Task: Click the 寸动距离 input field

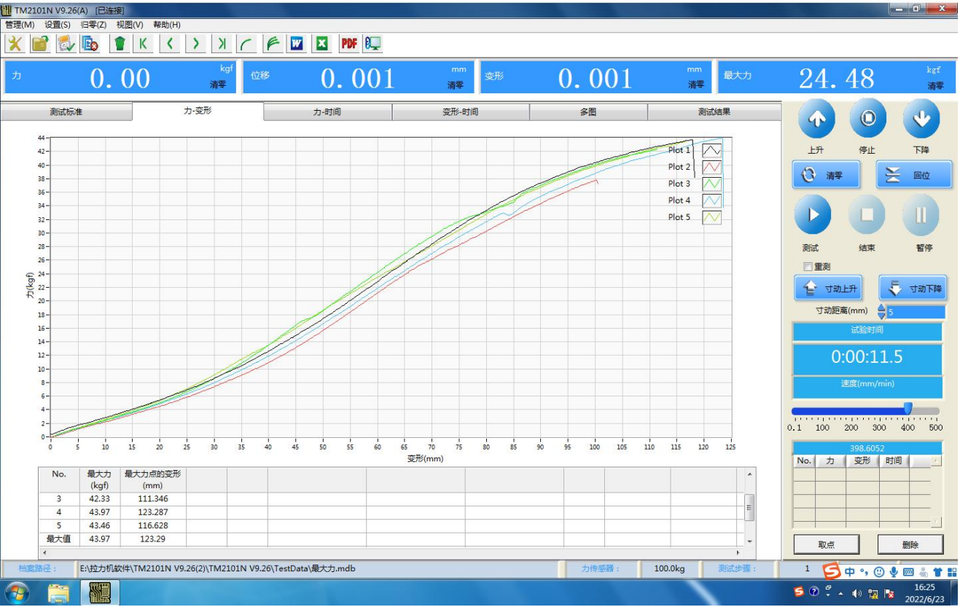Action: (915, 312)
